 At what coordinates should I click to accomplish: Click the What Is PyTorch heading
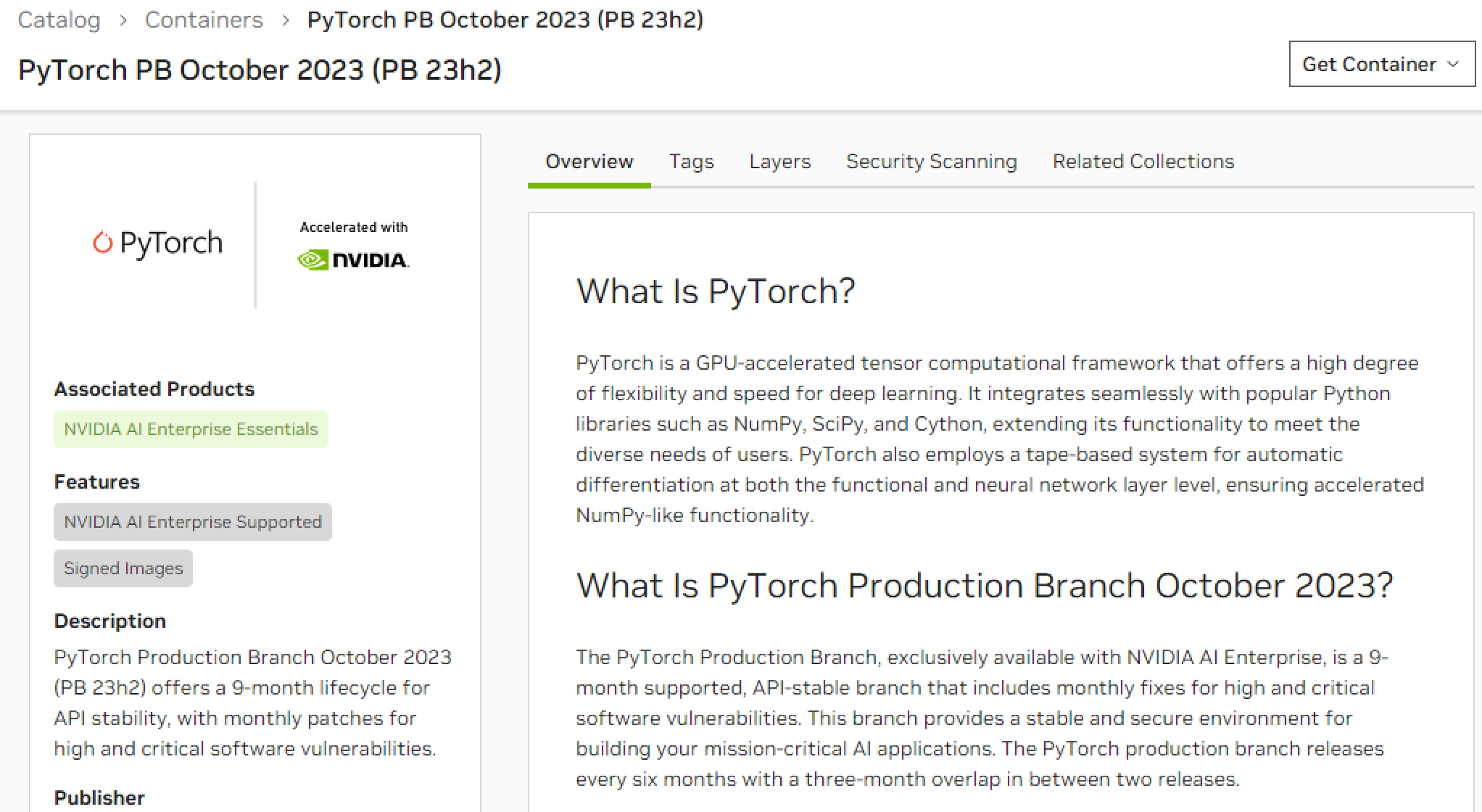(715, 291)
